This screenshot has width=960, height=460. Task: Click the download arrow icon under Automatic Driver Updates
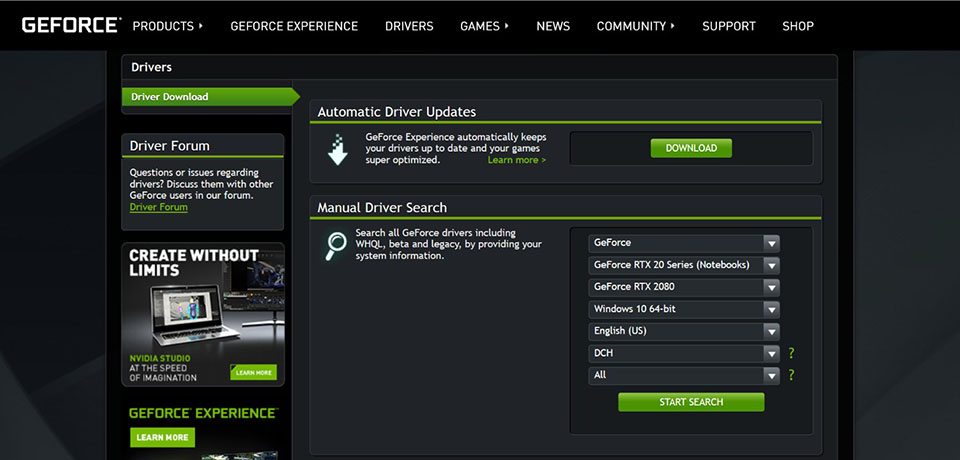pyautogui.click(x=337, y=149)
